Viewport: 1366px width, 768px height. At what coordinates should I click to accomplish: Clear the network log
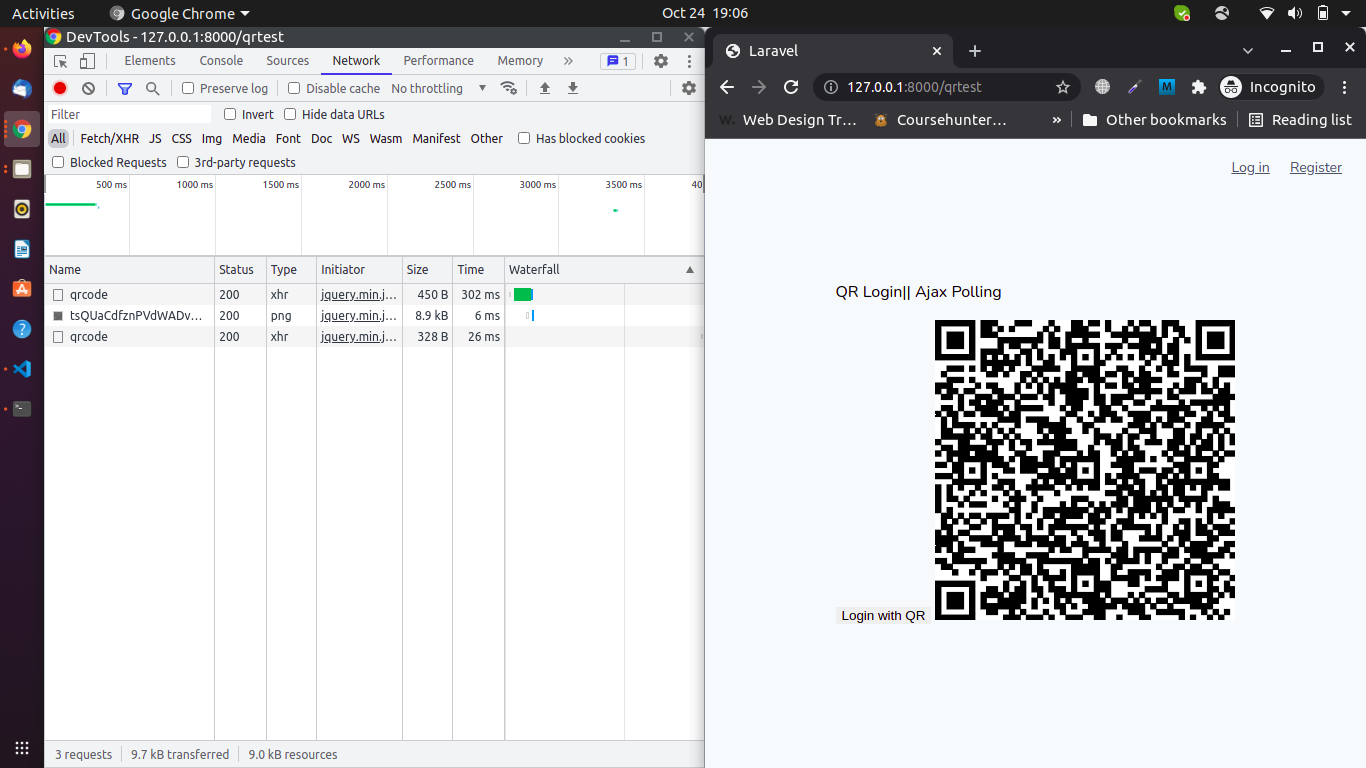point(88,88)
